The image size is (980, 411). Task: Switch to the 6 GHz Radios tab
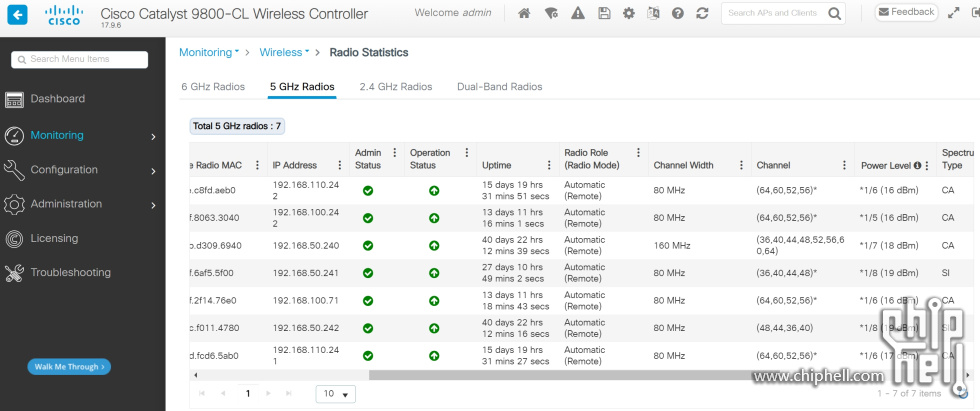pyautogui.click(x=213, y=87)
